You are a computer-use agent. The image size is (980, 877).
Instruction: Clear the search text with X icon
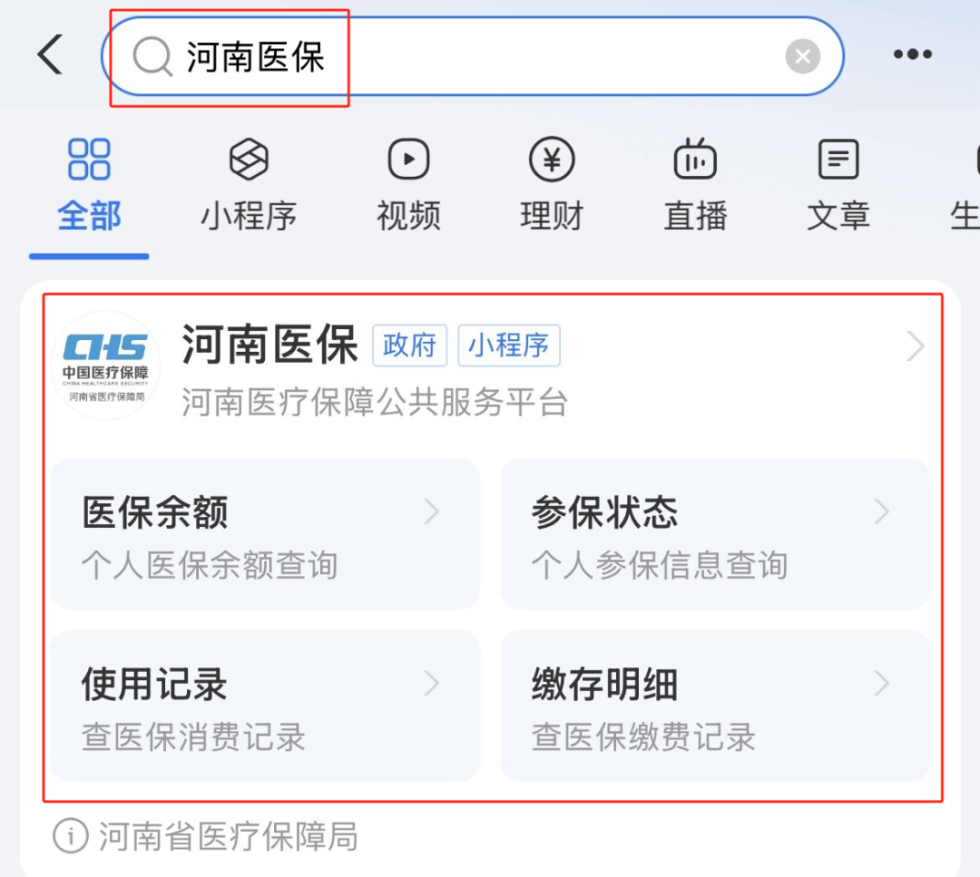pos(802,56)
